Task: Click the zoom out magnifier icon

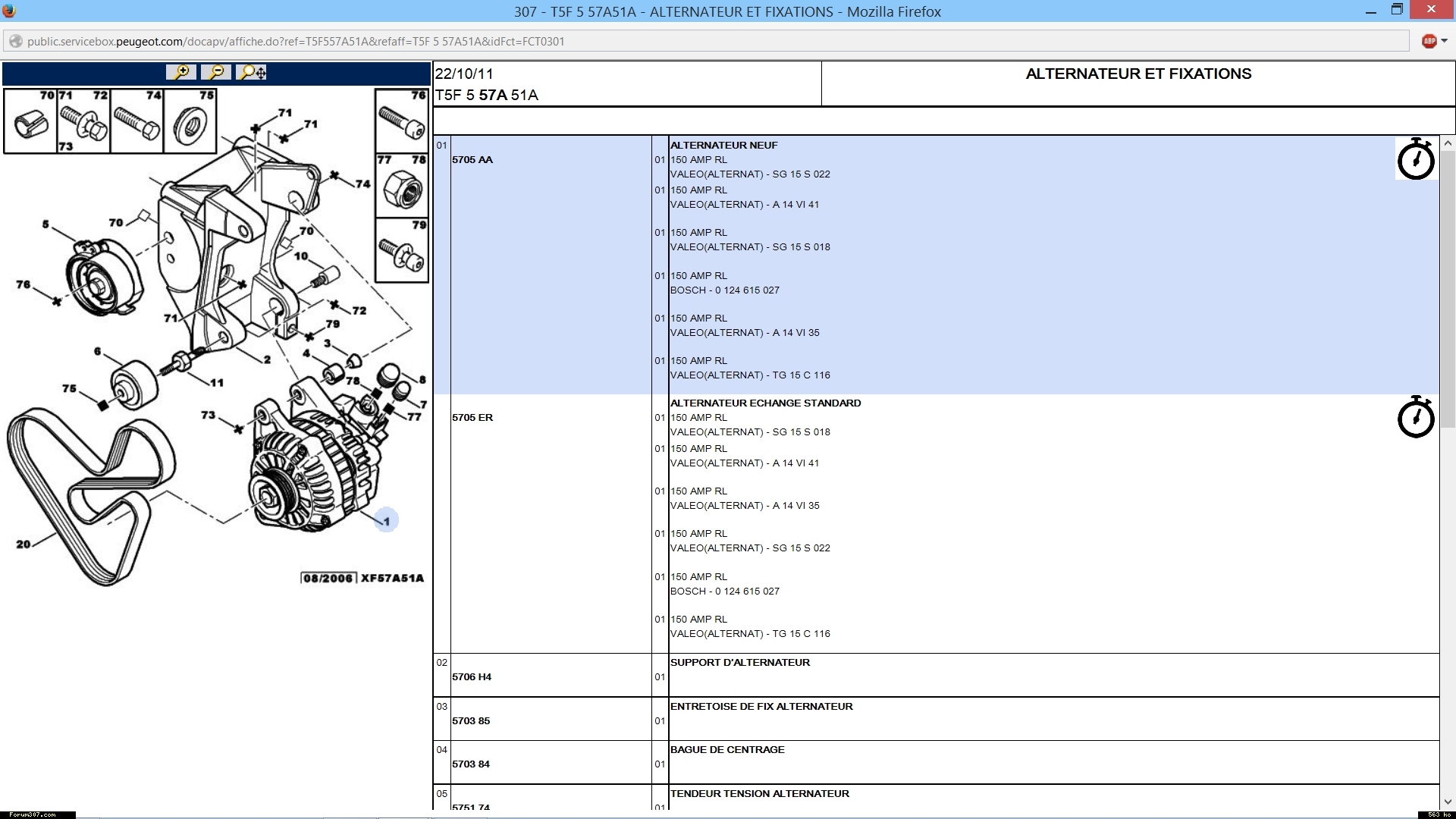Action: (x=216, y=72)
